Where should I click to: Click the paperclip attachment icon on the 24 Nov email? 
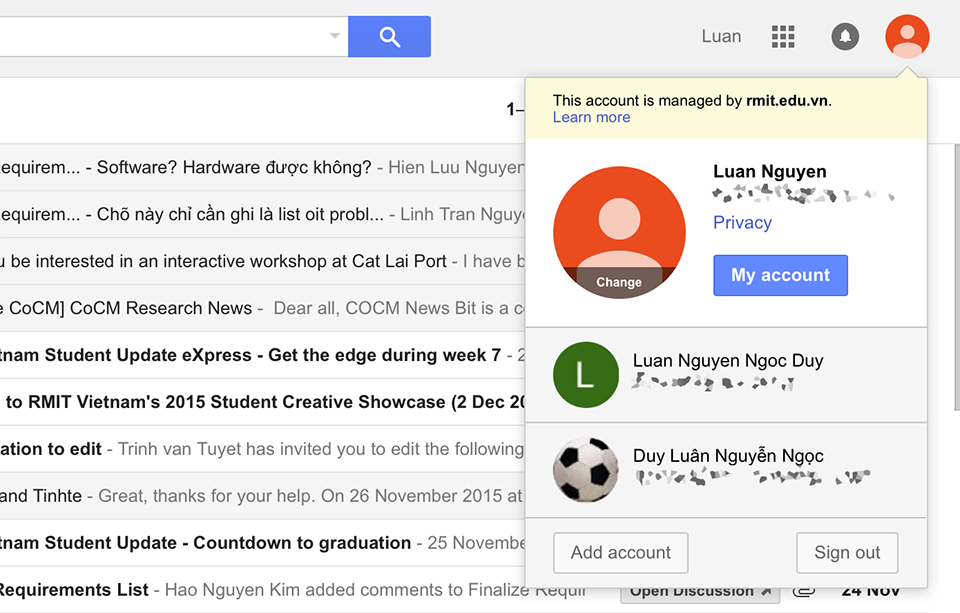tap(804, 591)
